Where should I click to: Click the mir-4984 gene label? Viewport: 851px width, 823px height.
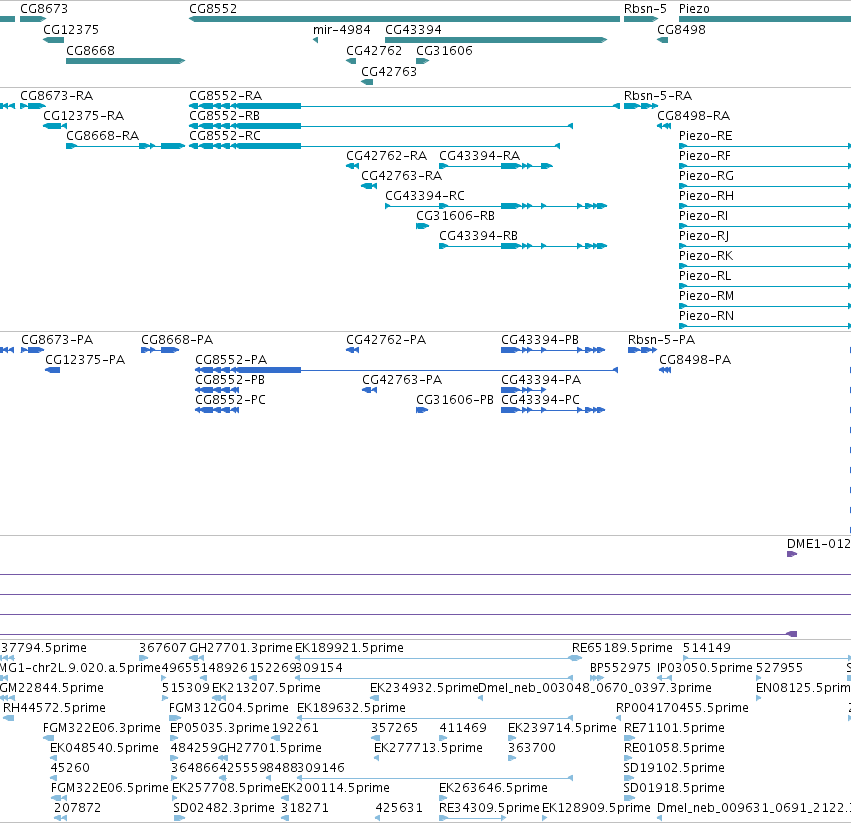[341, 30]
